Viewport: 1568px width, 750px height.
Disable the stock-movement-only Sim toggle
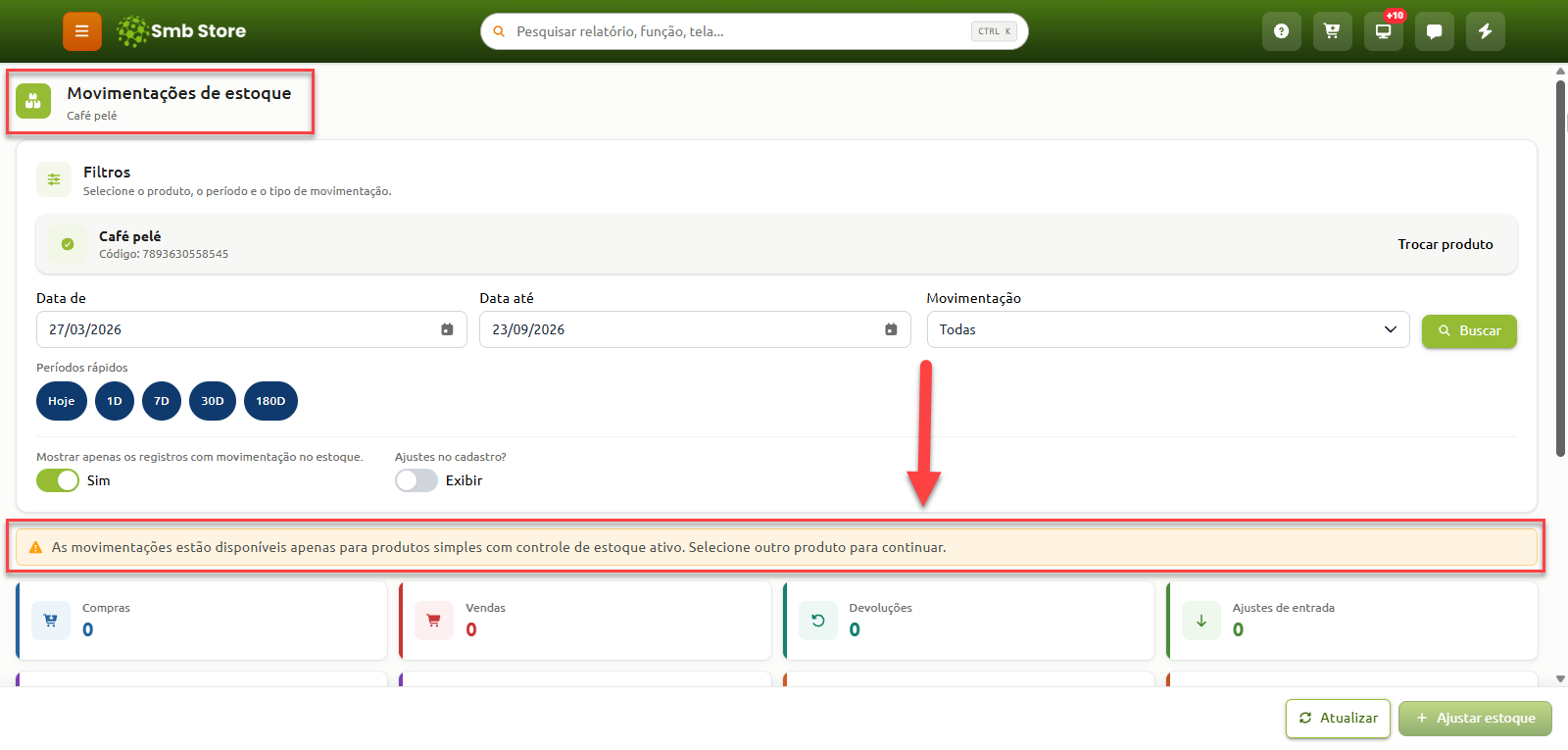[58, 480]
